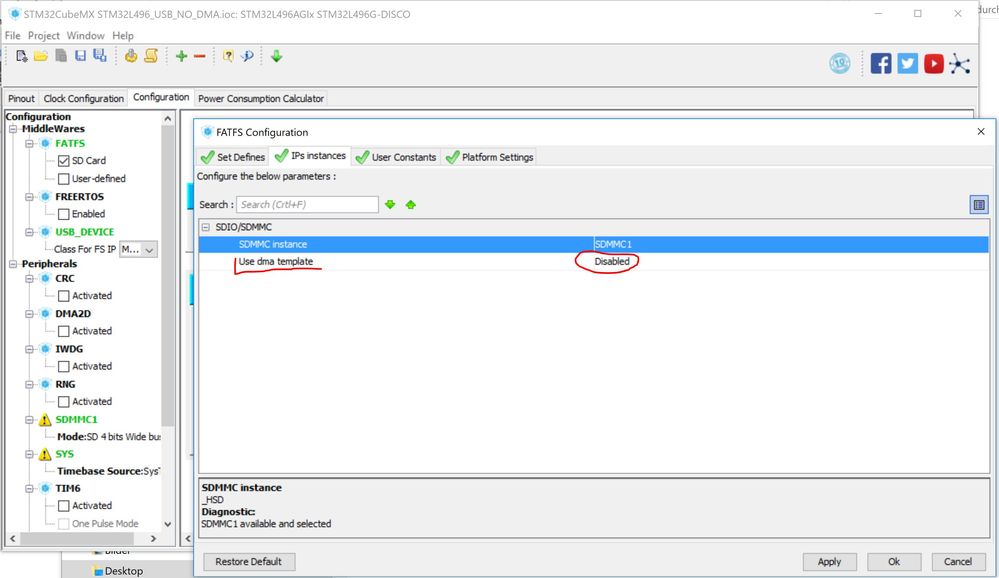Click the gear icon beside CRC
This screenshot has width=999, height=578.
click(45, 278)
